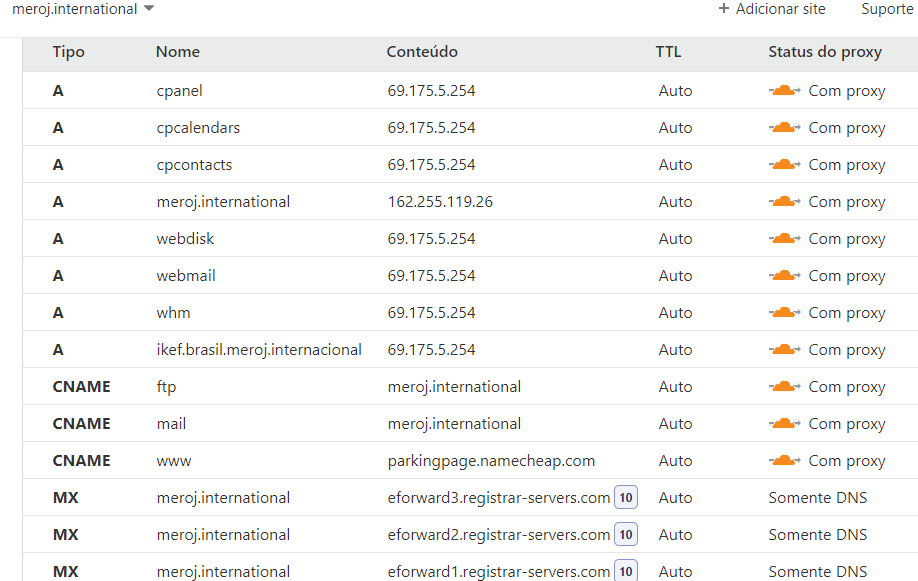
Task: Click eforward3.registrar-servers.com content
Action: click(x=499, y=498)
